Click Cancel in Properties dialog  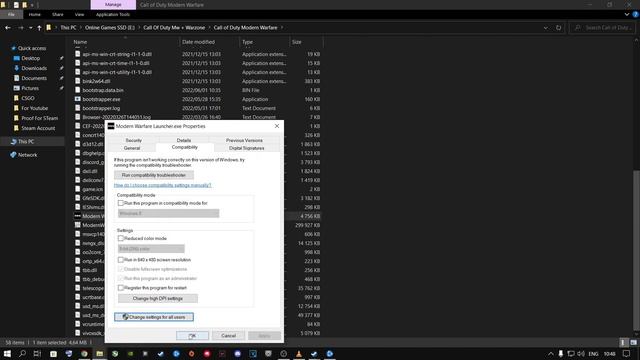pos(229,336)
